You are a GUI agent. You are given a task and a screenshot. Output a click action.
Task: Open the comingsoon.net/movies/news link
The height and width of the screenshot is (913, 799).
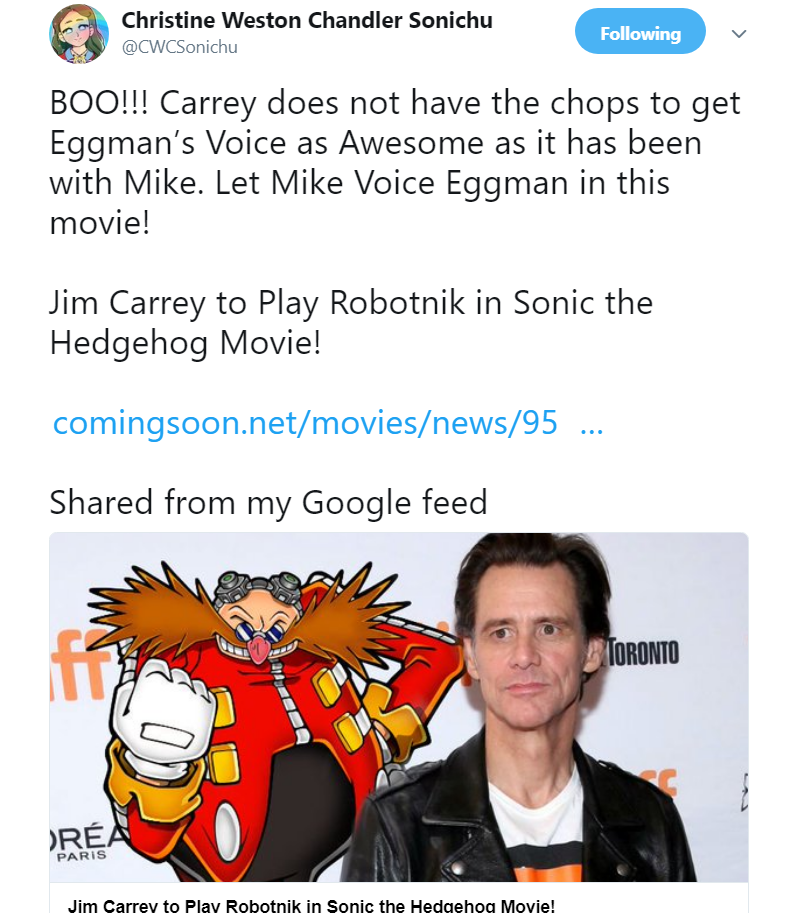click(305, 422)
